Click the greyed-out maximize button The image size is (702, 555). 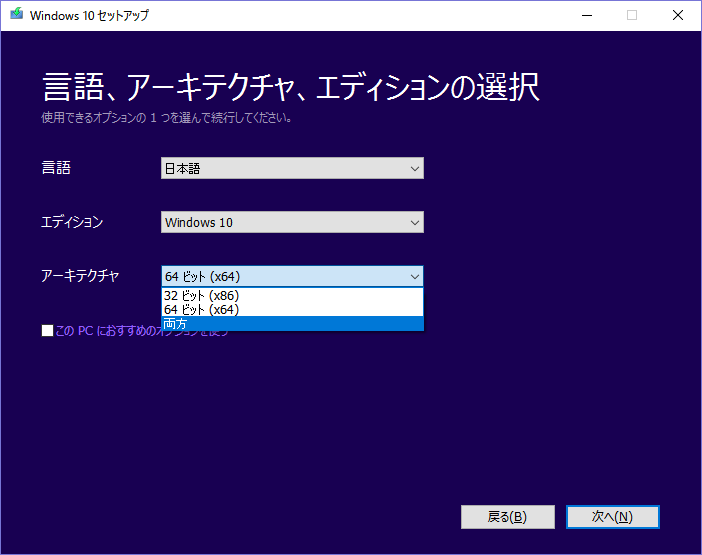tap(632, 16)
